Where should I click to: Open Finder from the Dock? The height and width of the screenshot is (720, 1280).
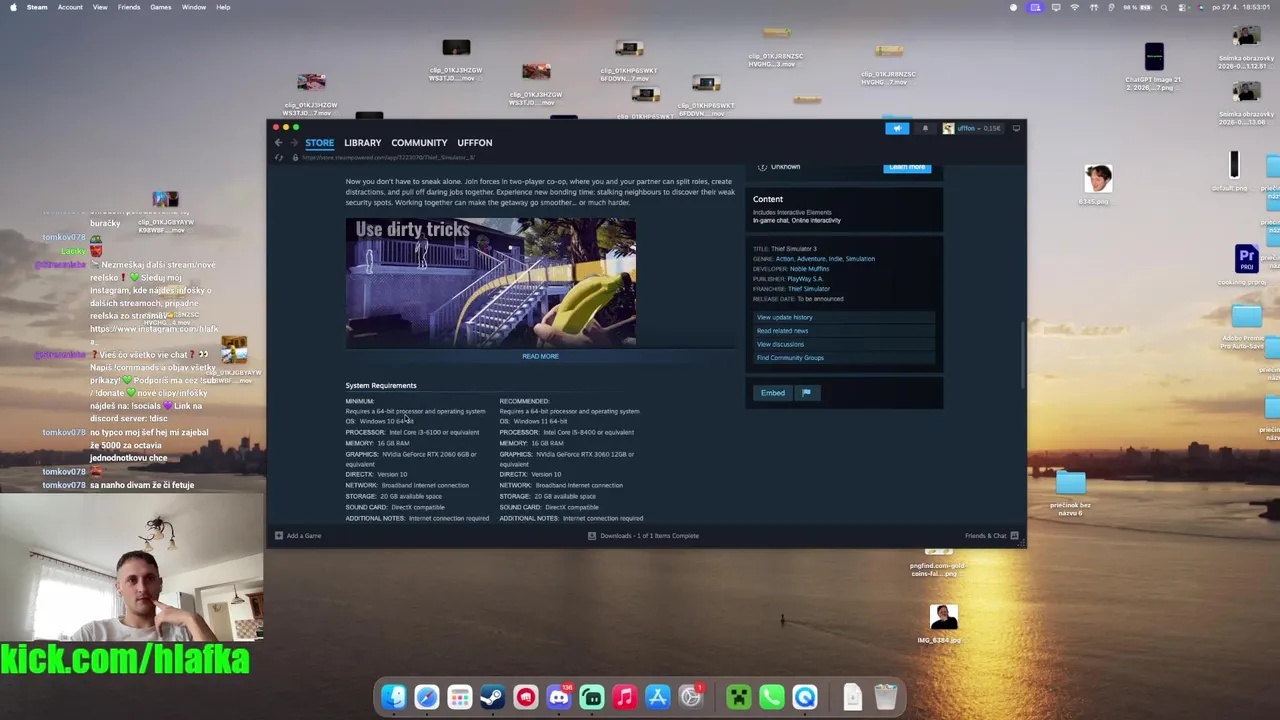click(394, 697)
